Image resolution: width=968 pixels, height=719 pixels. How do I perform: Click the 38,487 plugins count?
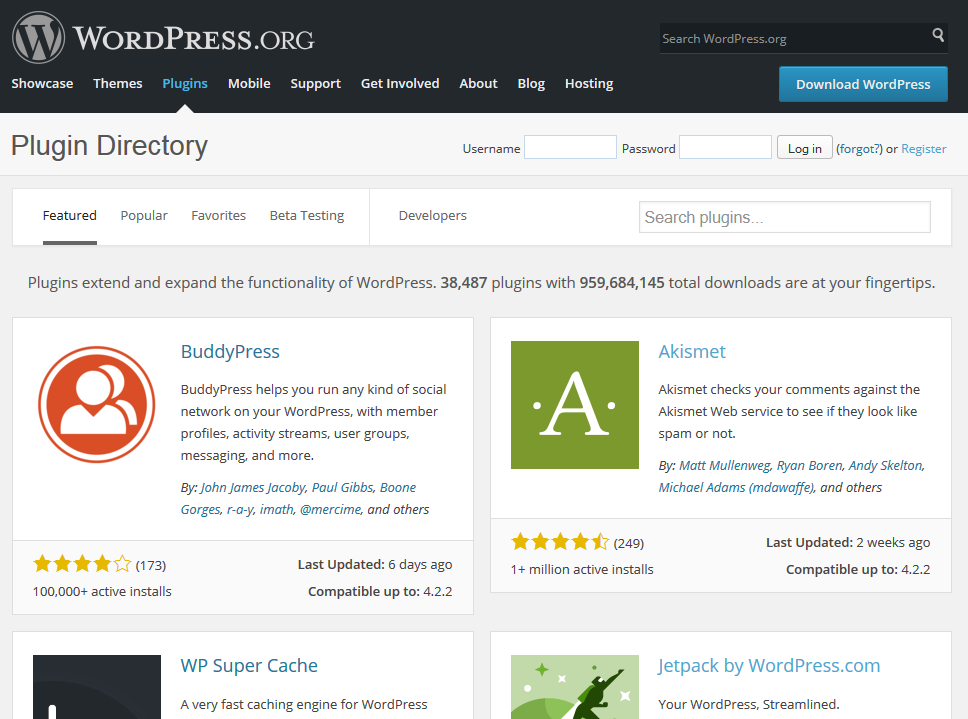[x=464, y=283]
